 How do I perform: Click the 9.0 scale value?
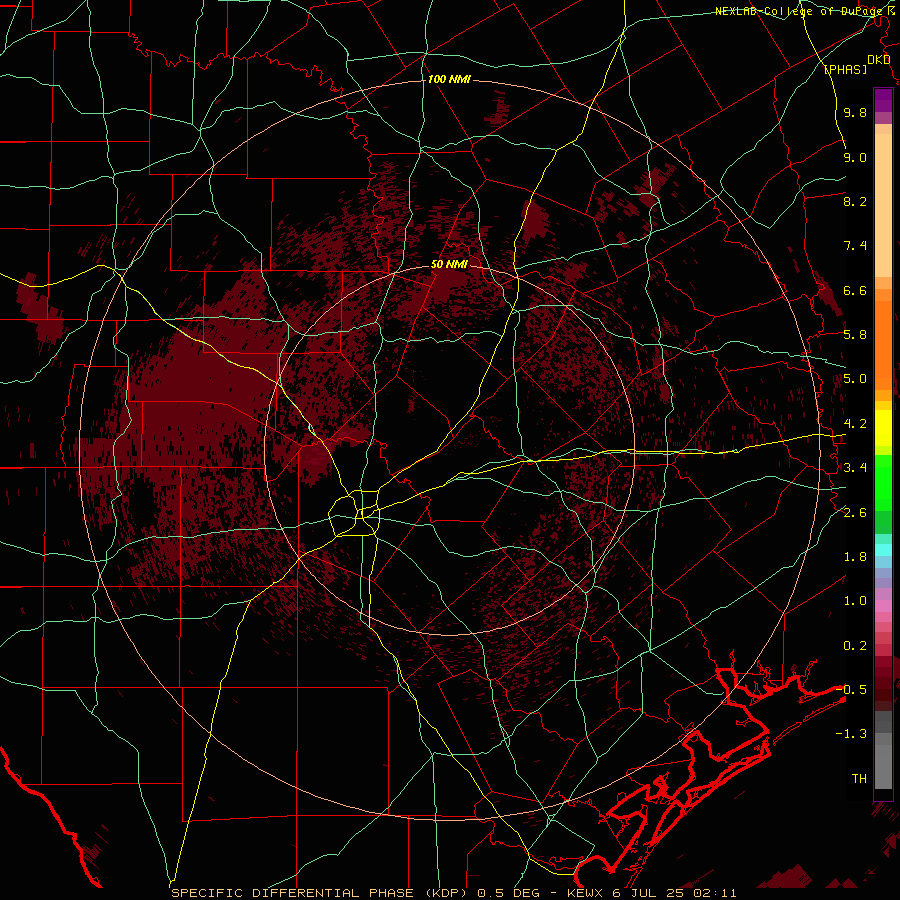pos(855,157)
